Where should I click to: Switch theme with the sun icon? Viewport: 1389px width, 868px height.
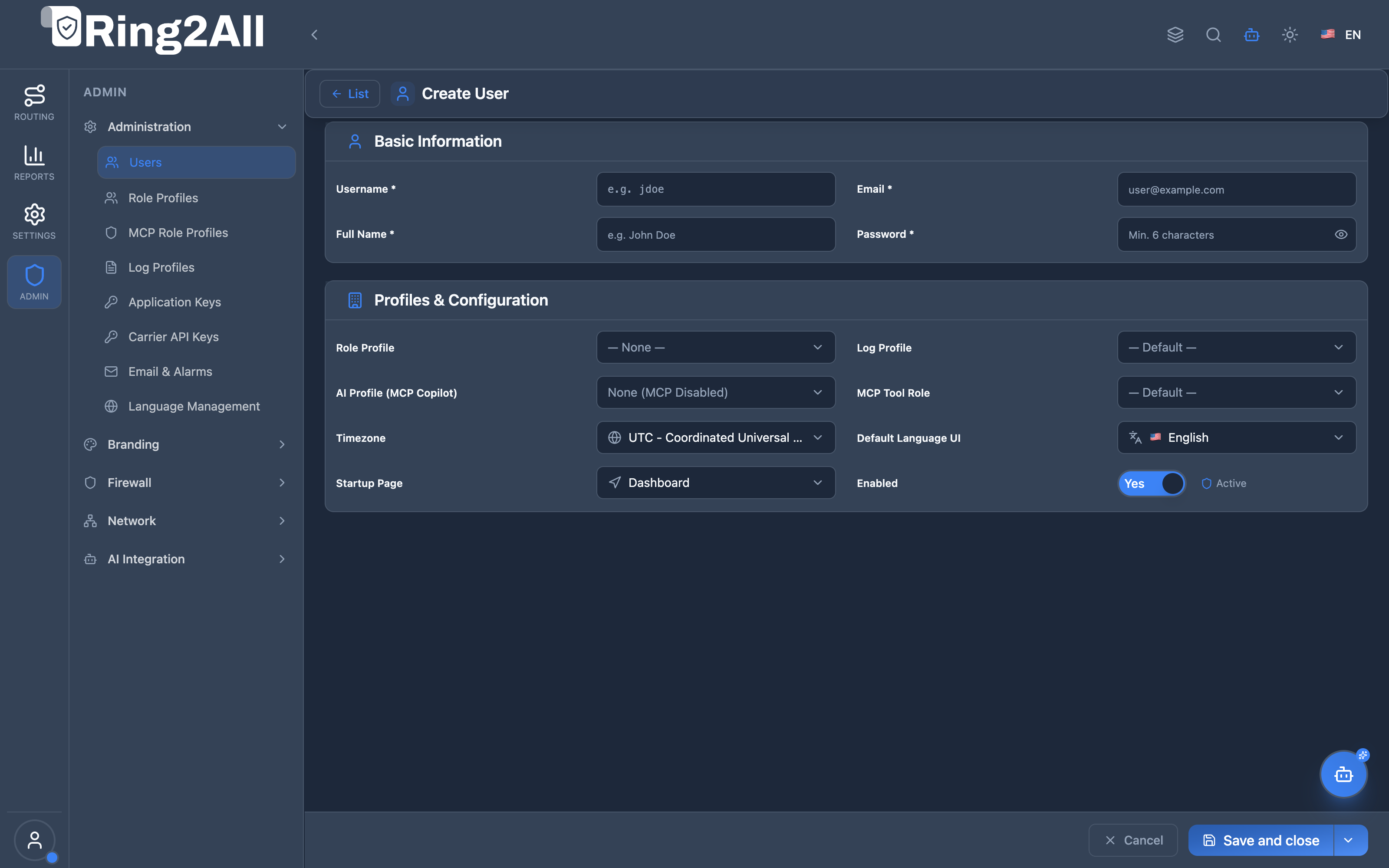(1290, 34)
